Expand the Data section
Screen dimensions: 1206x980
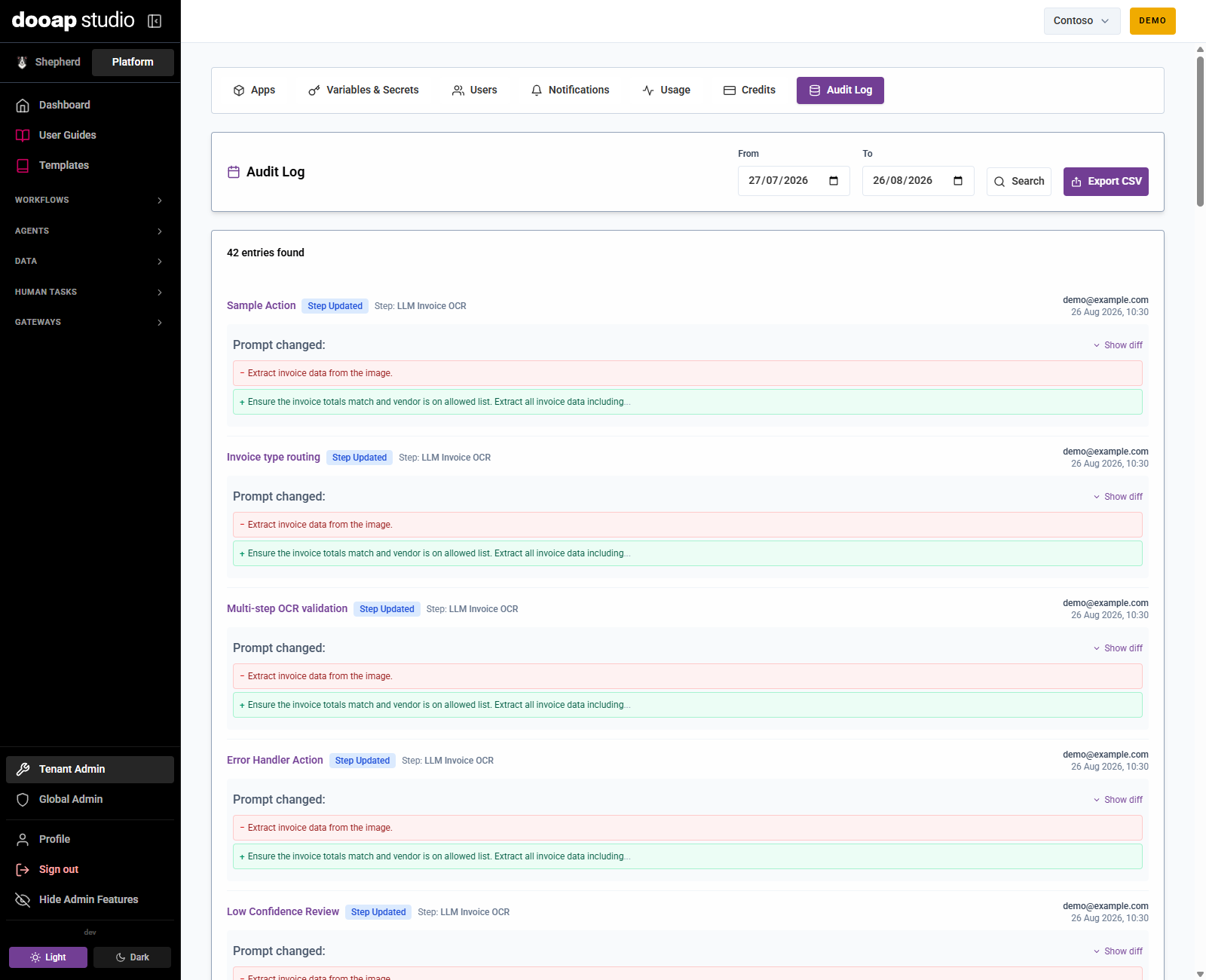pyautogui.click(x=90, y=262)
